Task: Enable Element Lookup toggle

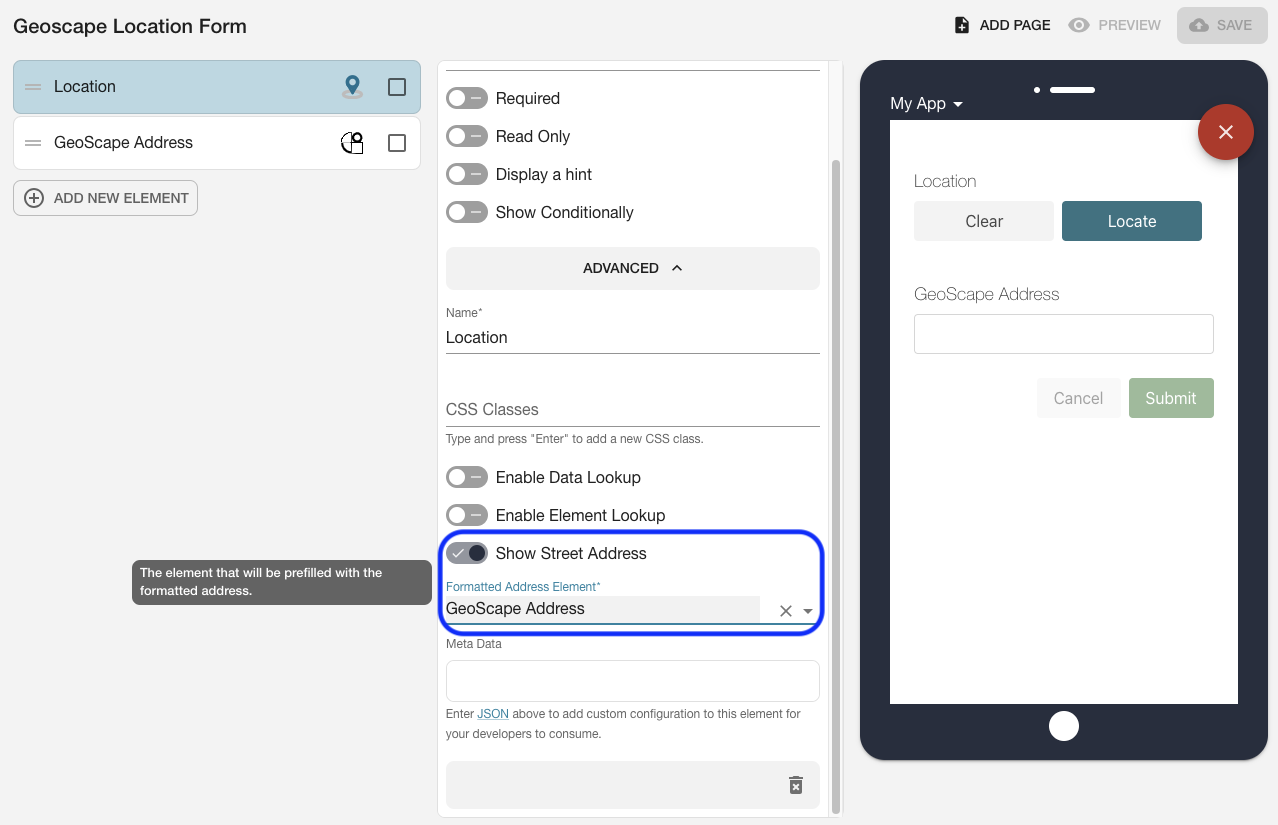Action: click(x=467, y=515)
